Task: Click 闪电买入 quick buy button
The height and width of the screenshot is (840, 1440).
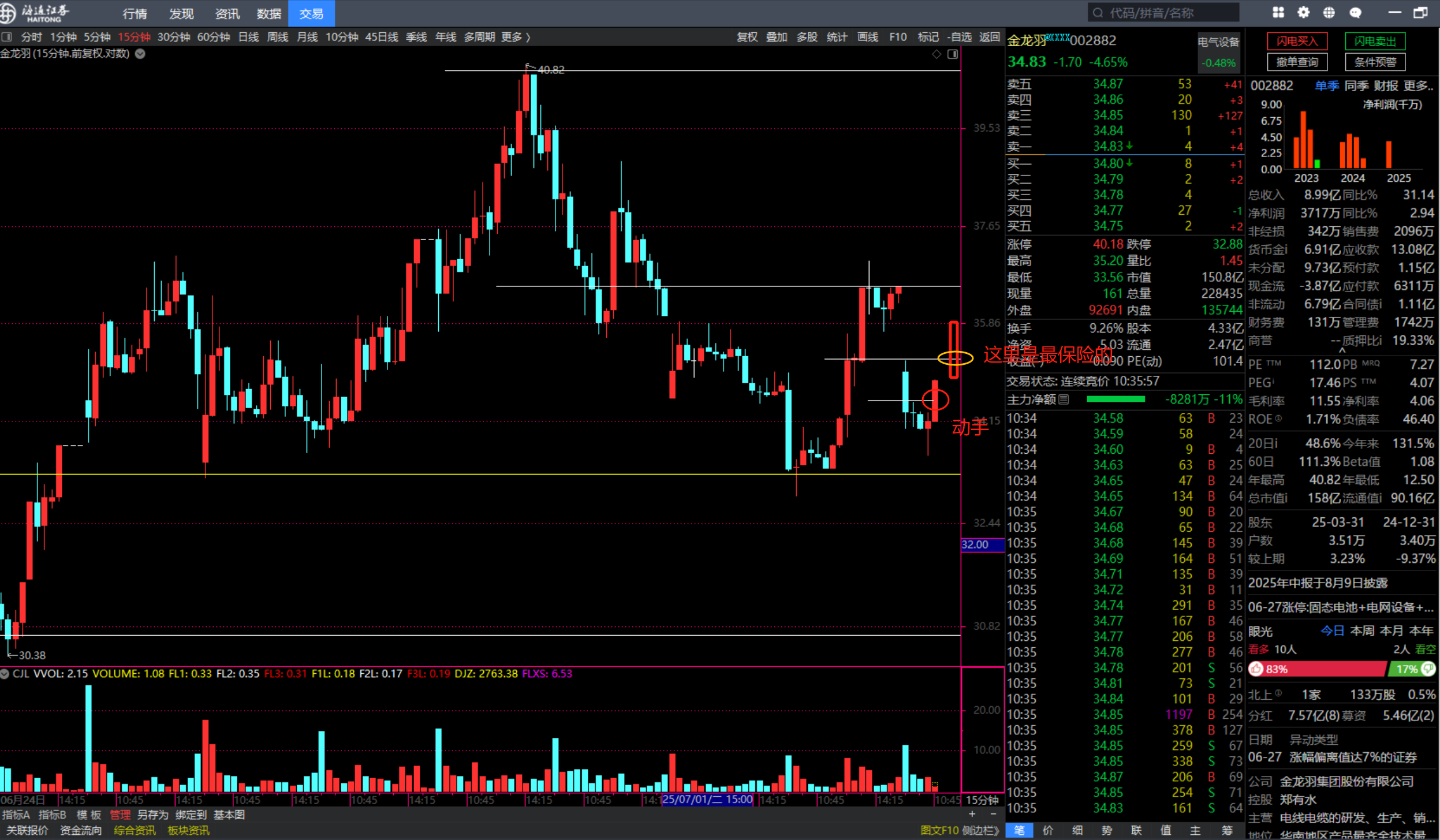Action: (x=1297, y=41)
